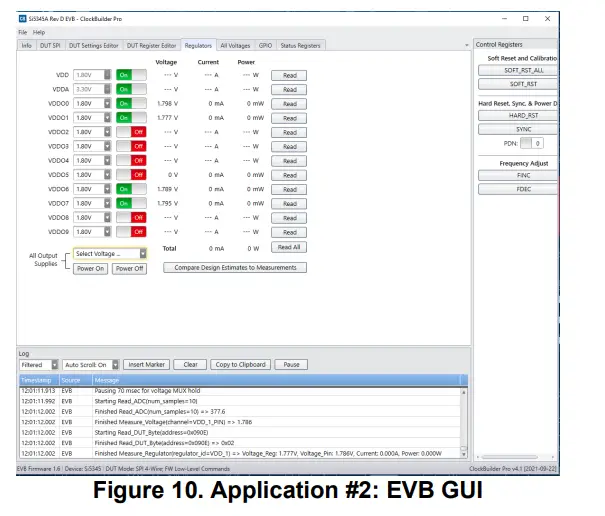The width and height of the screenshot is (605, 516).
Task: Open the DUT Settings Editor tab
Action: (94, 46)
